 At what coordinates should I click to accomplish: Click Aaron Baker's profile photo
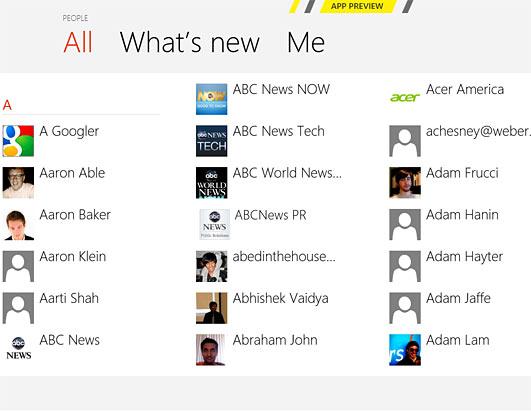point(18,224)
